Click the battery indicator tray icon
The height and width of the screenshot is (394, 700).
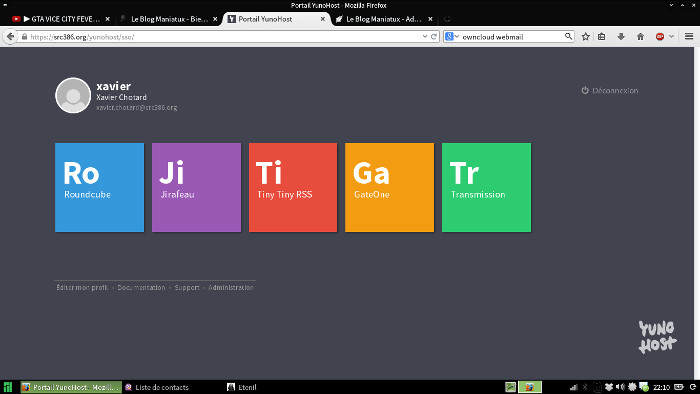tap(679, 387)
